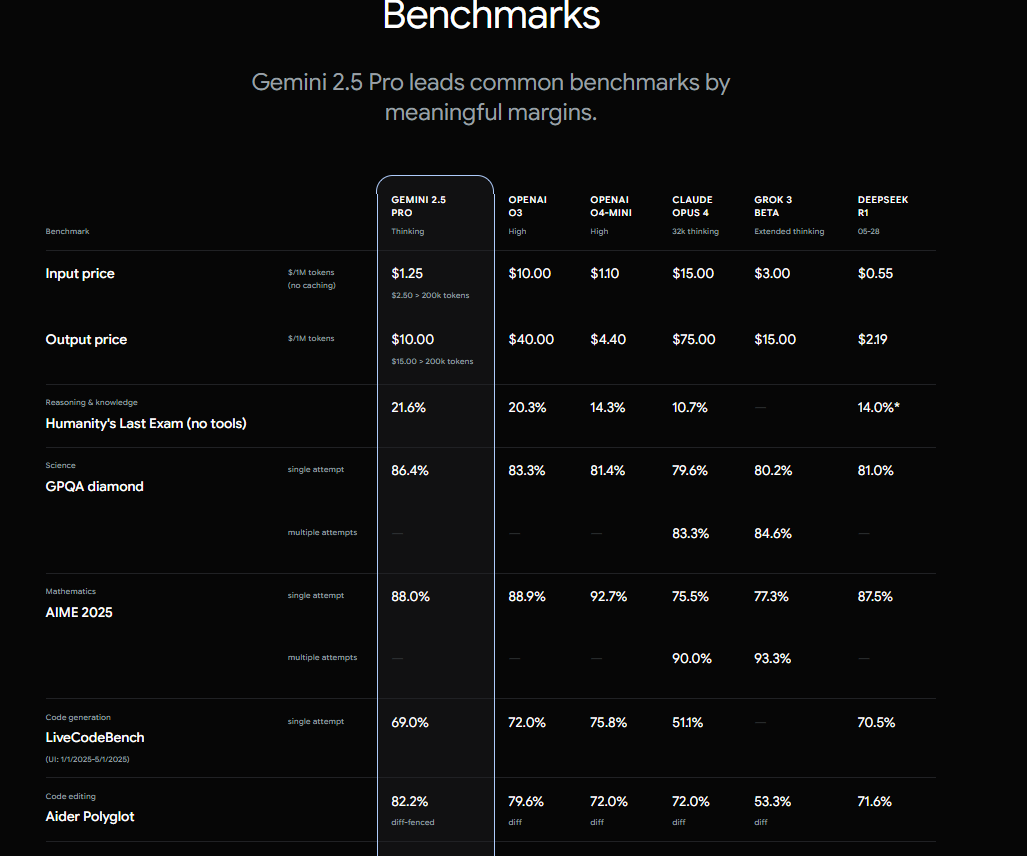Click the LiveCodeBench benchmark label
Screen dimensions: 1027x856
(95, 737)
